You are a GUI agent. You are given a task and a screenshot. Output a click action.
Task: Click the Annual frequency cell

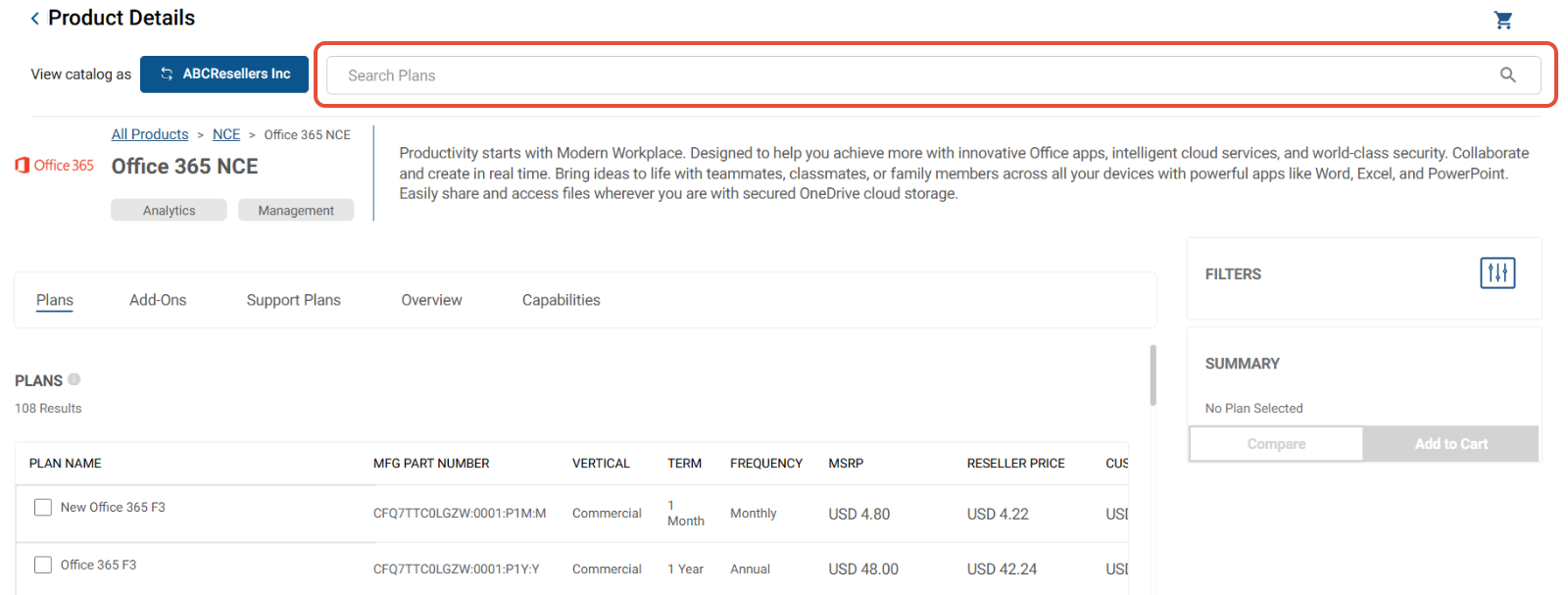(751, 570)
